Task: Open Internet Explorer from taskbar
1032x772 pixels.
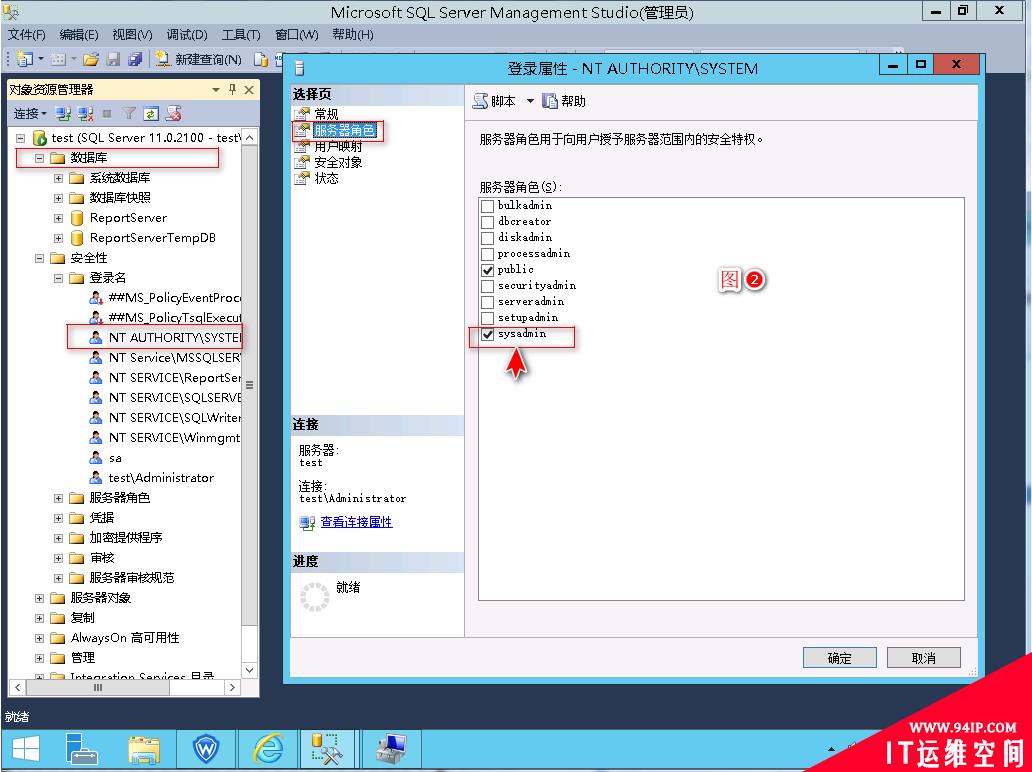Action: 268,750
